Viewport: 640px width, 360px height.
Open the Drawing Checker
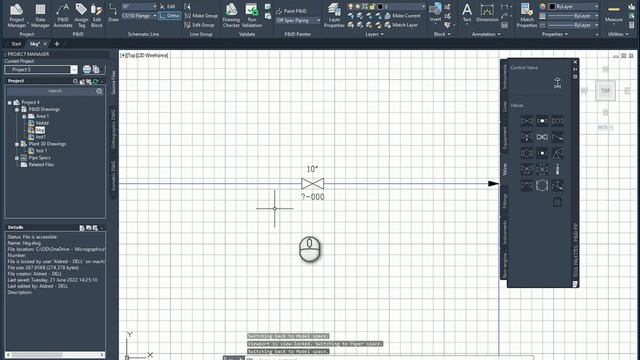tap(231, 16)
